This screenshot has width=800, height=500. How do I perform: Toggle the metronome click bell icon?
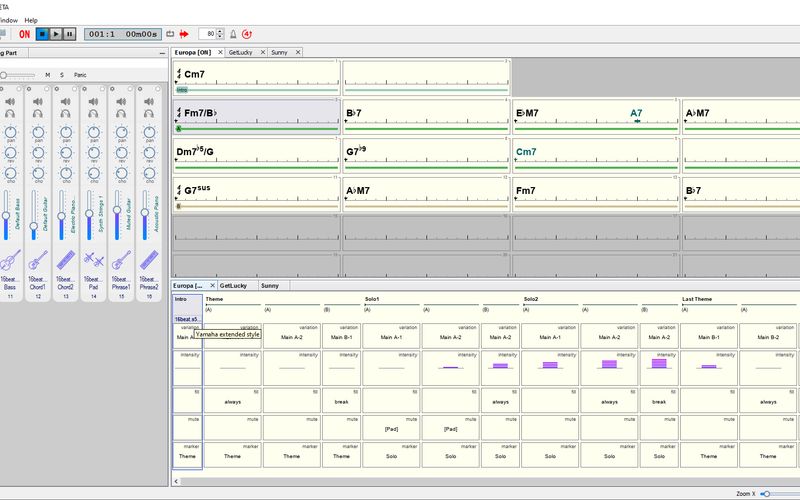[233, 34]
